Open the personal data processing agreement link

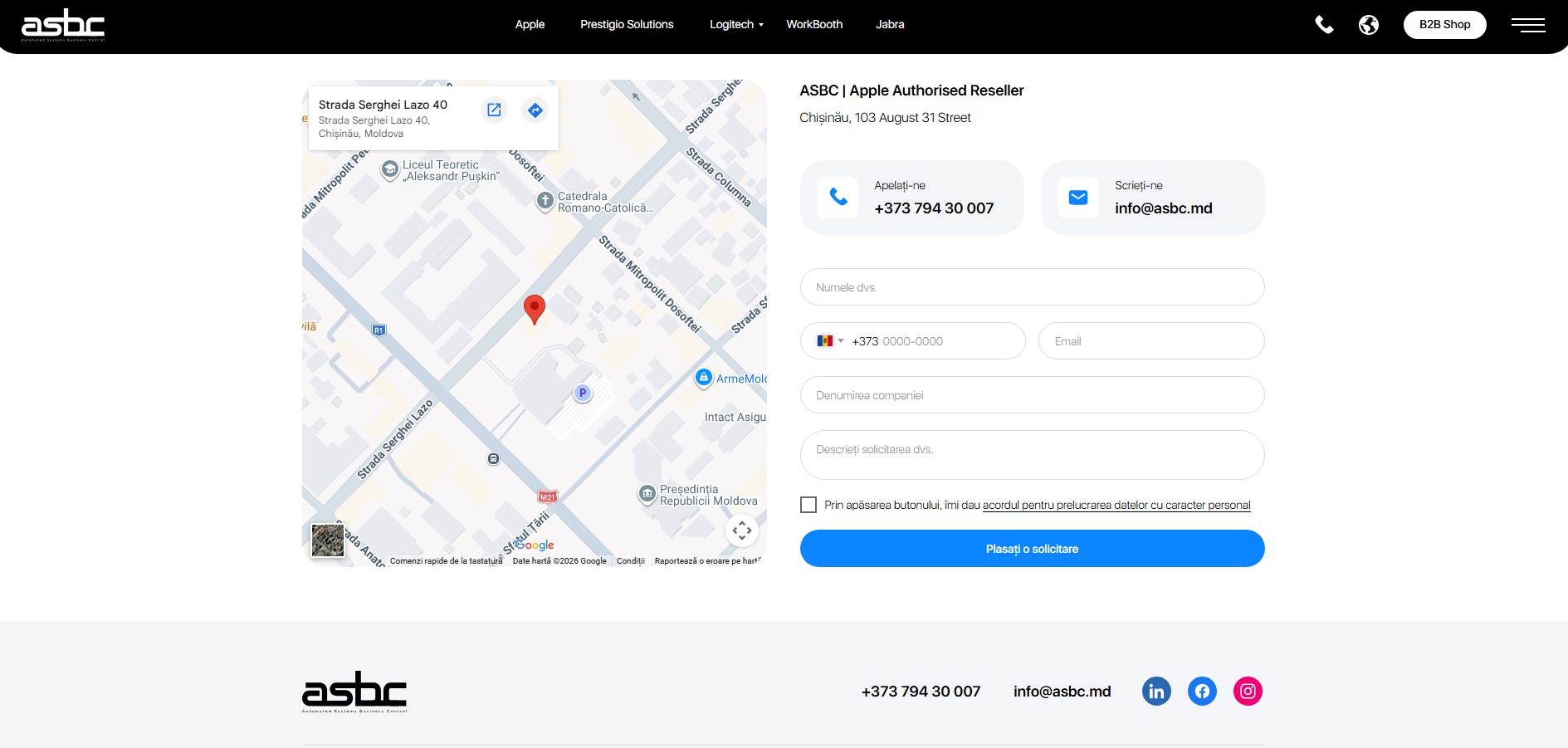point(1116,505)
